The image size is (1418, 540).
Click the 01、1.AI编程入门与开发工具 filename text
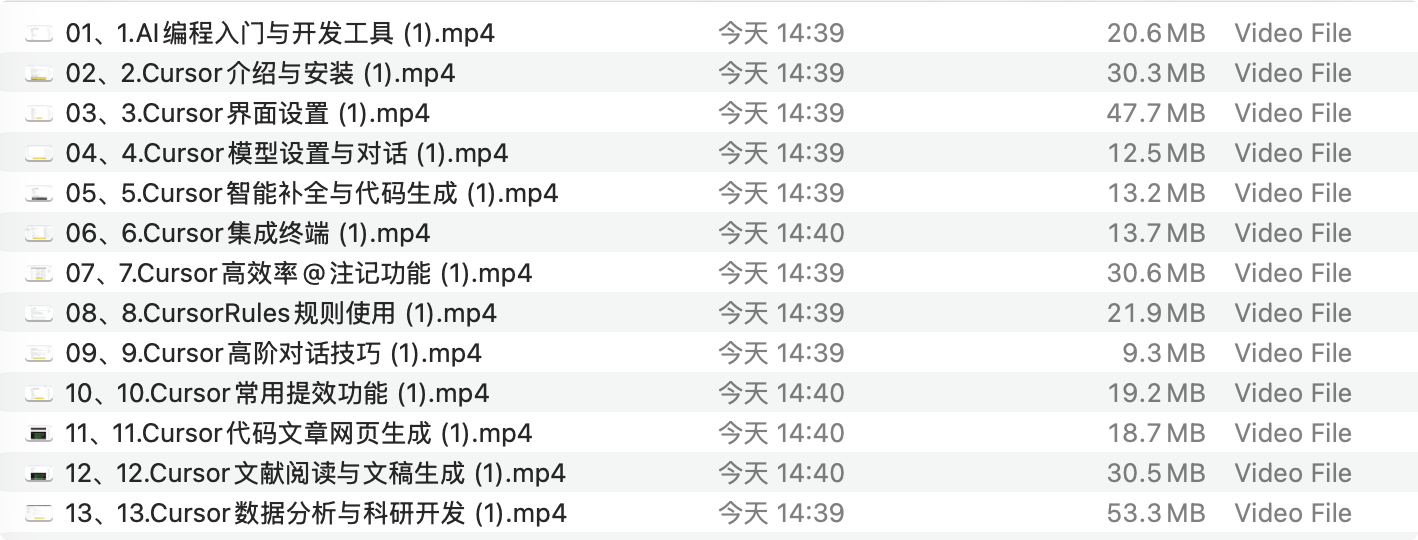pos(280,34)
